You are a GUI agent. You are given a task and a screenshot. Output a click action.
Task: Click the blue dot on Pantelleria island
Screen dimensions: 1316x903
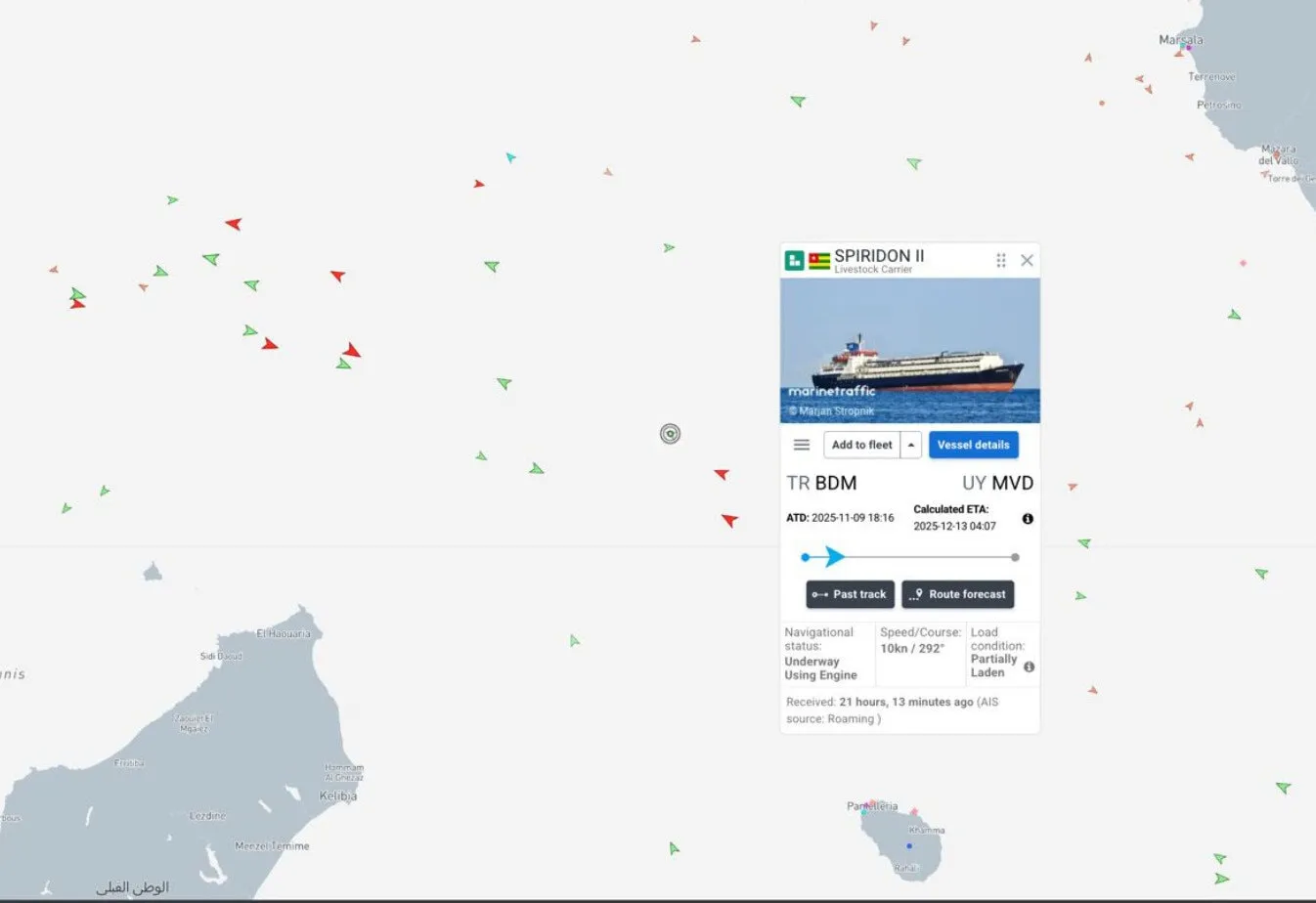click(909, 846)
